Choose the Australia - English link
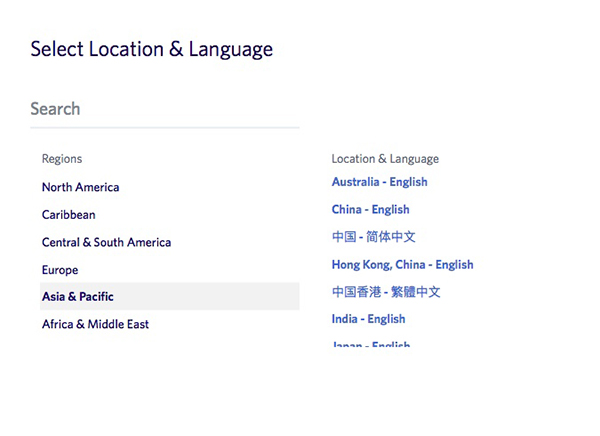Screen dimensions: 600x436 (x=379, y=182)
